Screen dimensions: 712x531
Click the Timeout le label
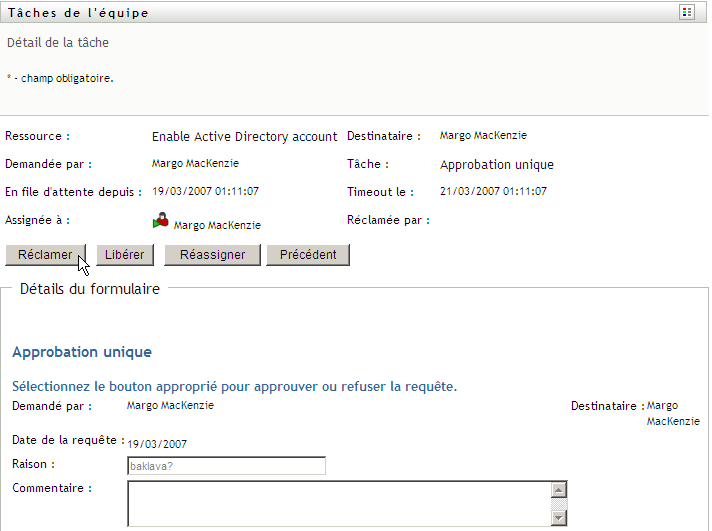tap(381, 192)
